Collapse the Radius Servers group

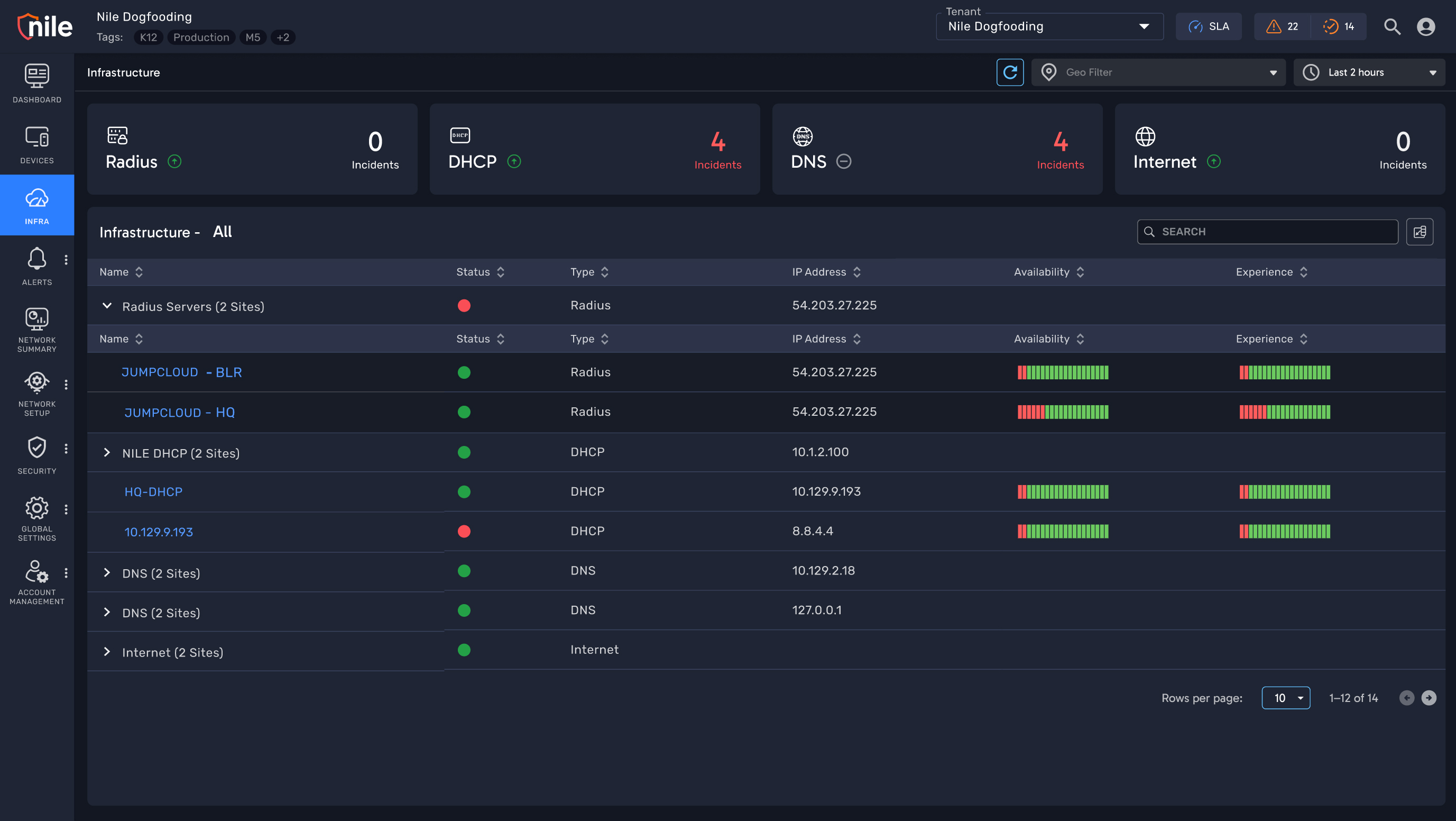click(107, 306)
